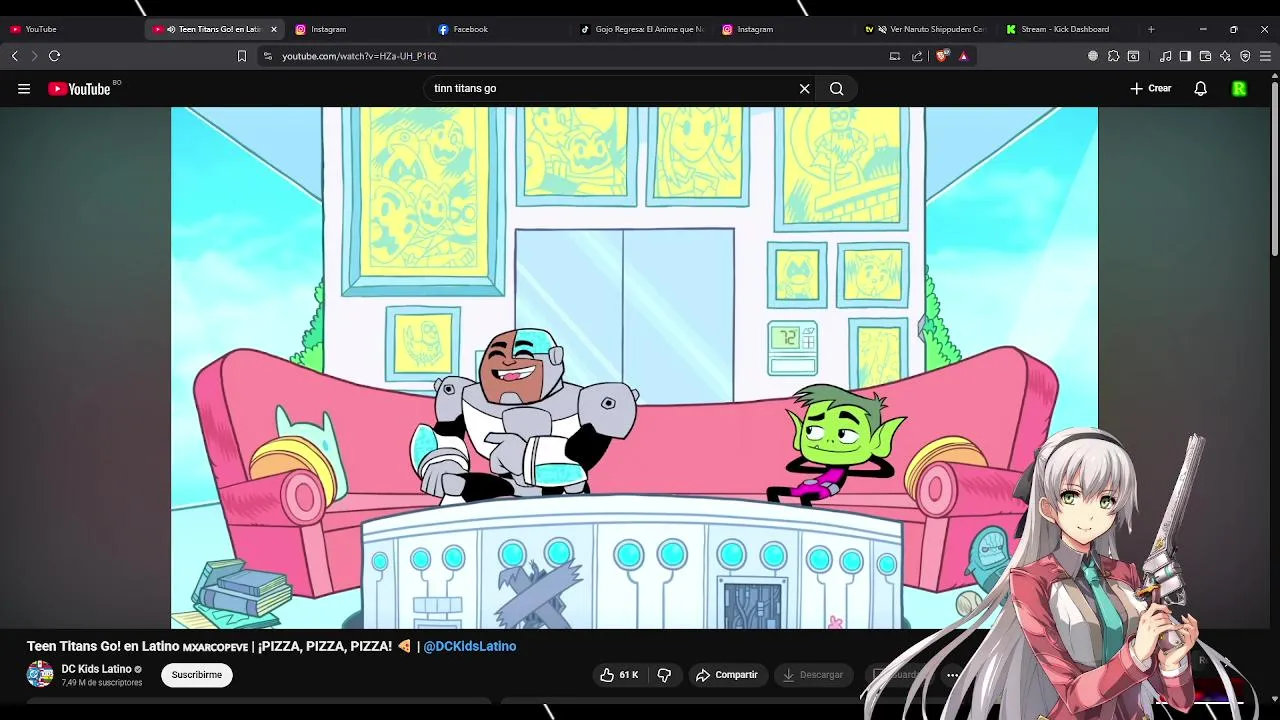Close the Teen Titans Go tab
Image resolution: width=1280 pixels, height=720 pixels.
click(274, 29)
